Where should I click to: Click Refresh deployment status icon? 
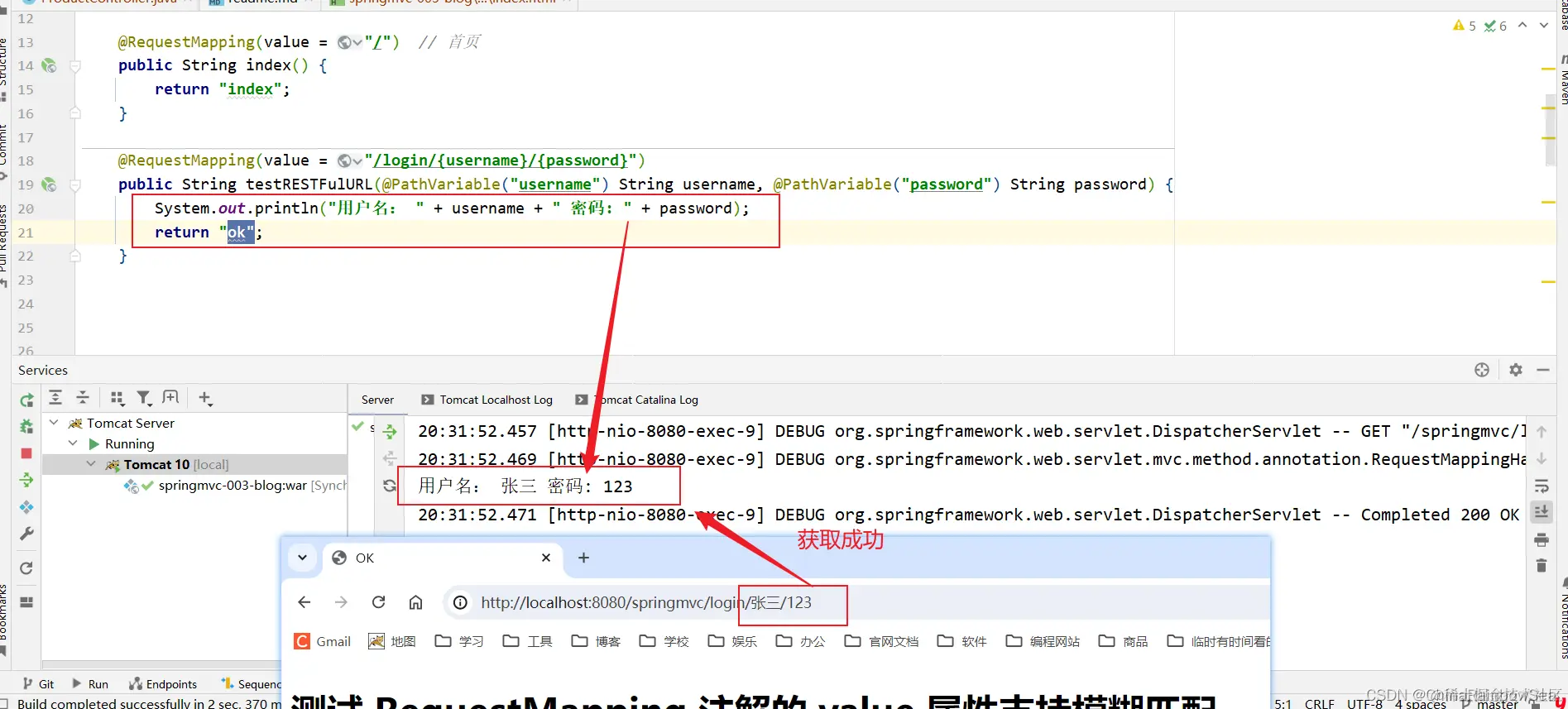coord(390,486)
